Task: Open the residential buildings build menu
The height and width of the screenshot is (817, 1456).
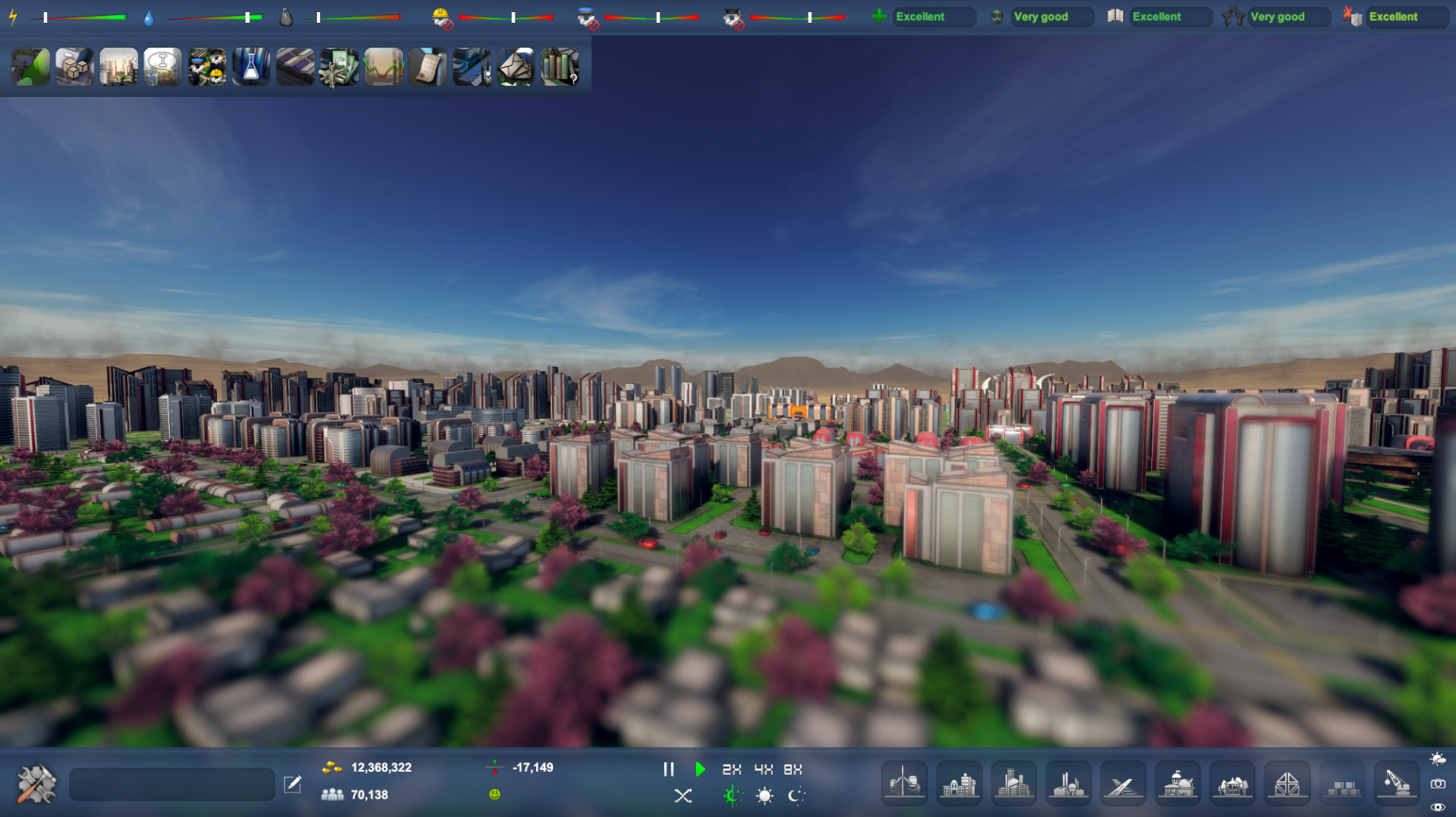Action: [960, 784]
